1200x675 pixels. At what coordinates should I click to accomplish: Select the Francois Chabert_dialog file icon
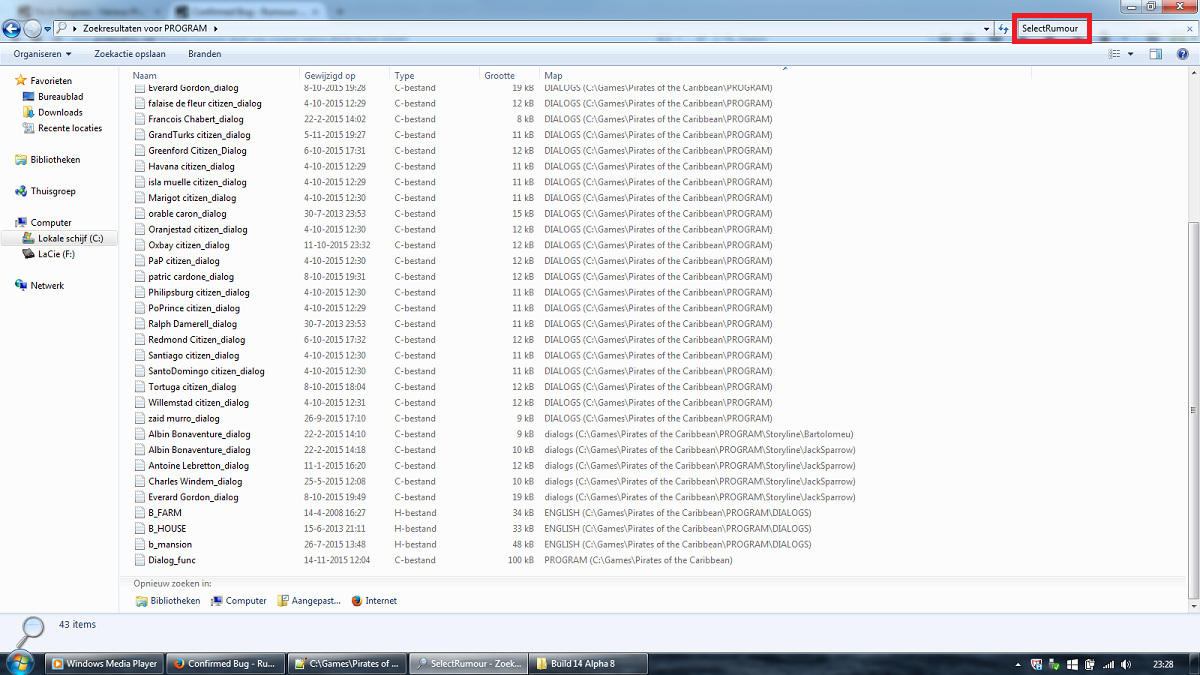click(x=140, y=119)
